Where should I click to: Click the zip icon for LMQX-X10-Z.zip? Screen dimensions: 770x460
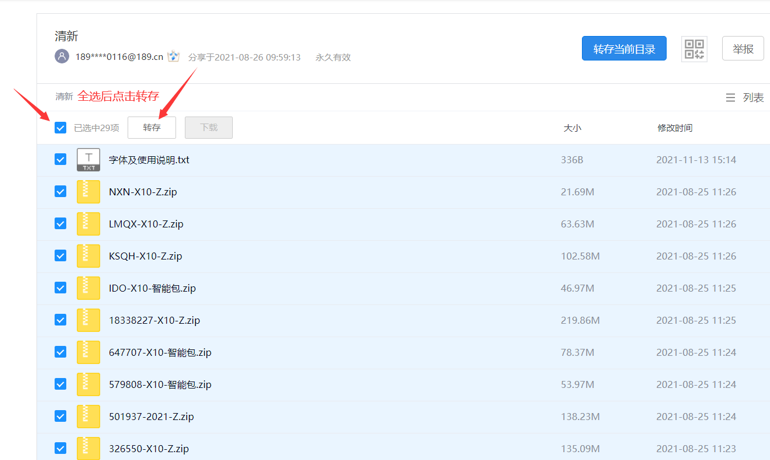tap(88, 224)
